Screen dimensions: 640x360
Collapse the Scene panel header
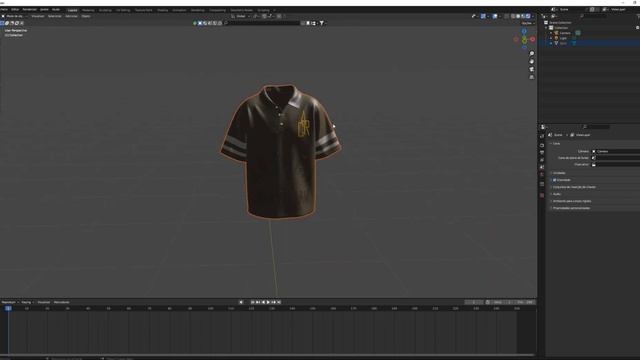point(557,144)
